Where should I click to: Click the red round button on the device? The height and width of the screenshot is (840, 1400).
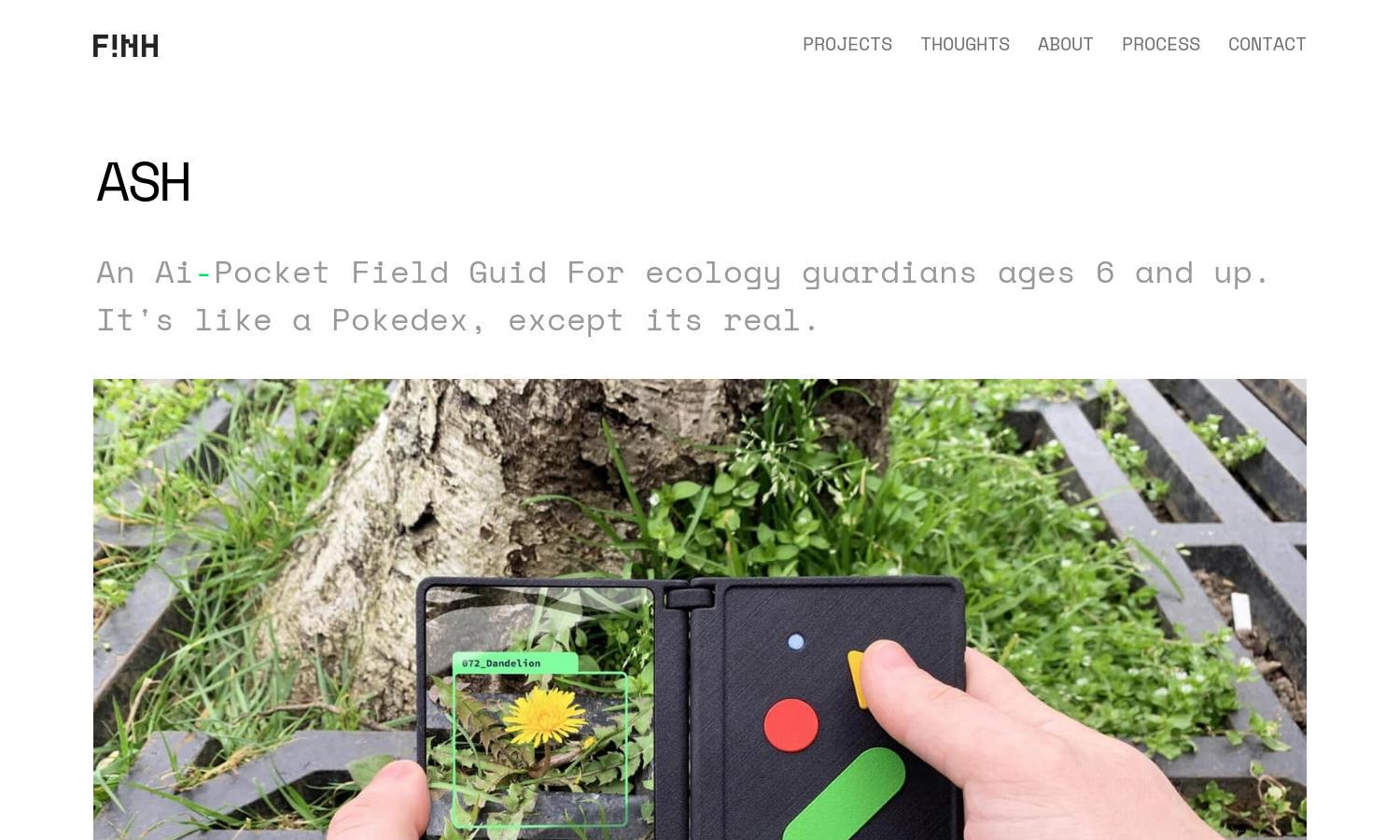791,725
